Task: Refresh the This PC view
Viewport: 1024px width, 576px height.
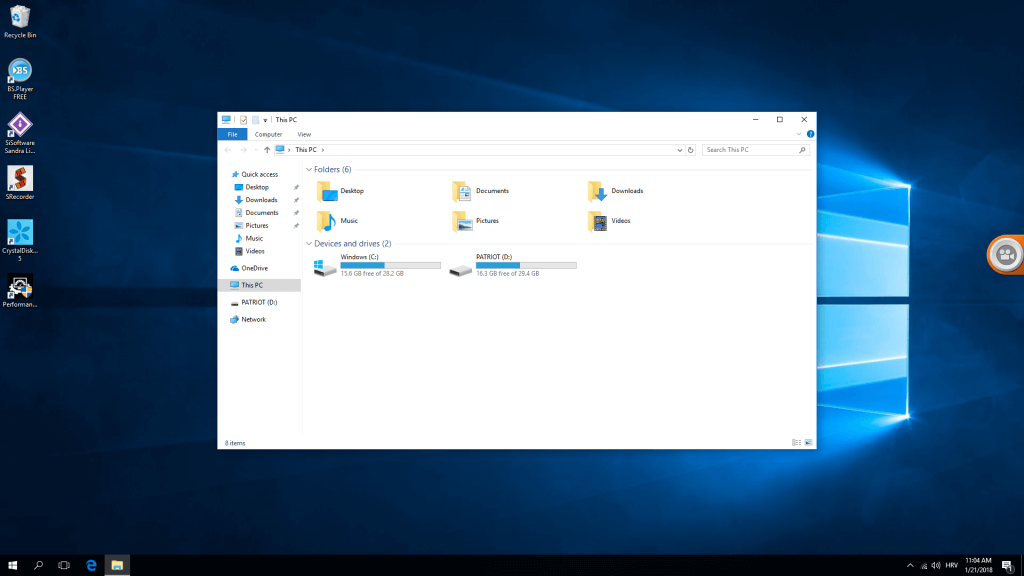Action: tap(690, 150)
